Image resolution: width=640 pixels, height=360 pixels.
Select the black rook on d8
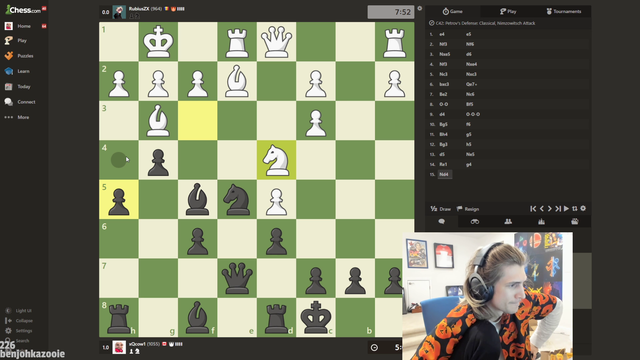coord(276,318)
